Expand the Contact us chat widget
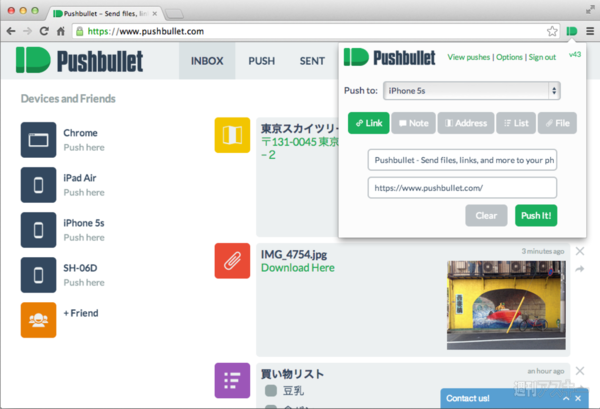The width and height of the screenshot is (600, 409). pyautogui.click(x=566, y=399)
